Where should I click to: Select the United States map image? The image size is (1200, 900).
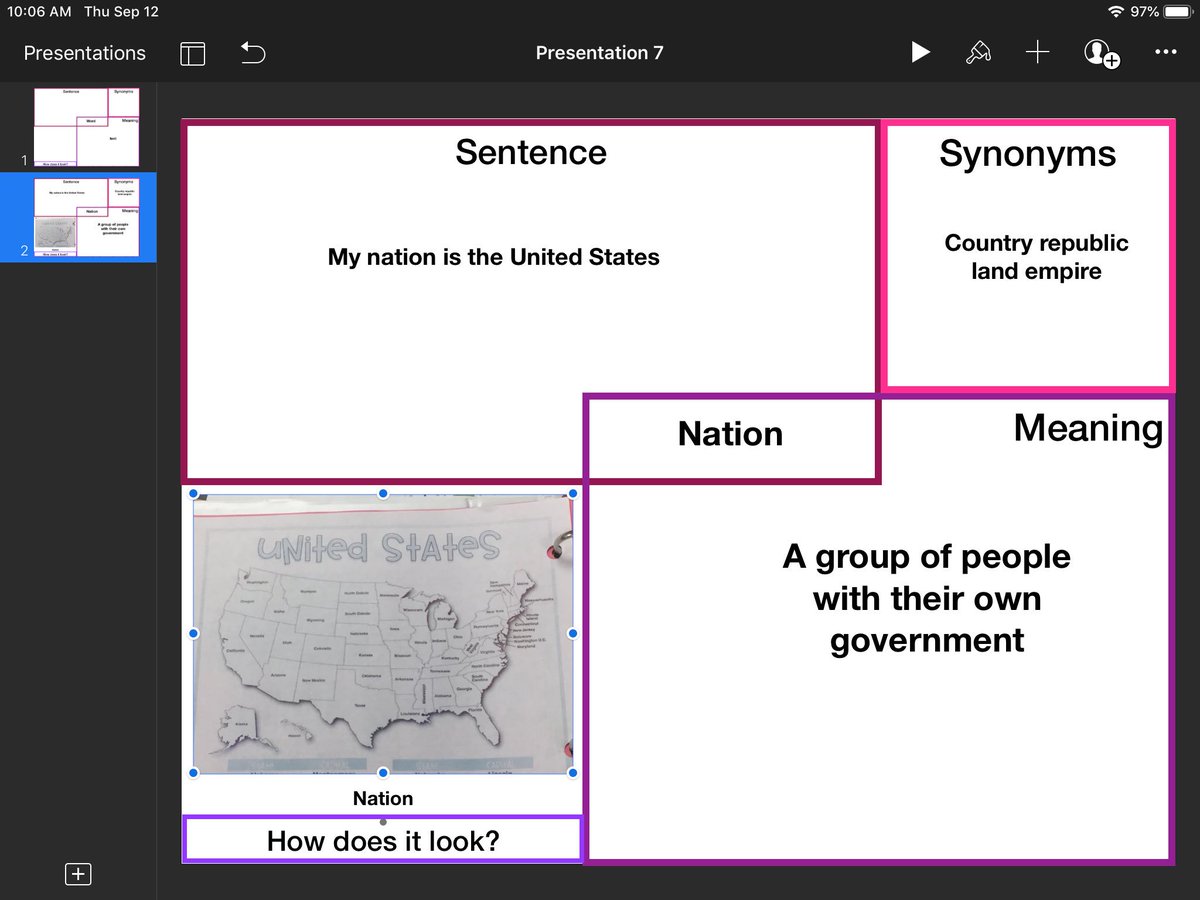point(383,633)
